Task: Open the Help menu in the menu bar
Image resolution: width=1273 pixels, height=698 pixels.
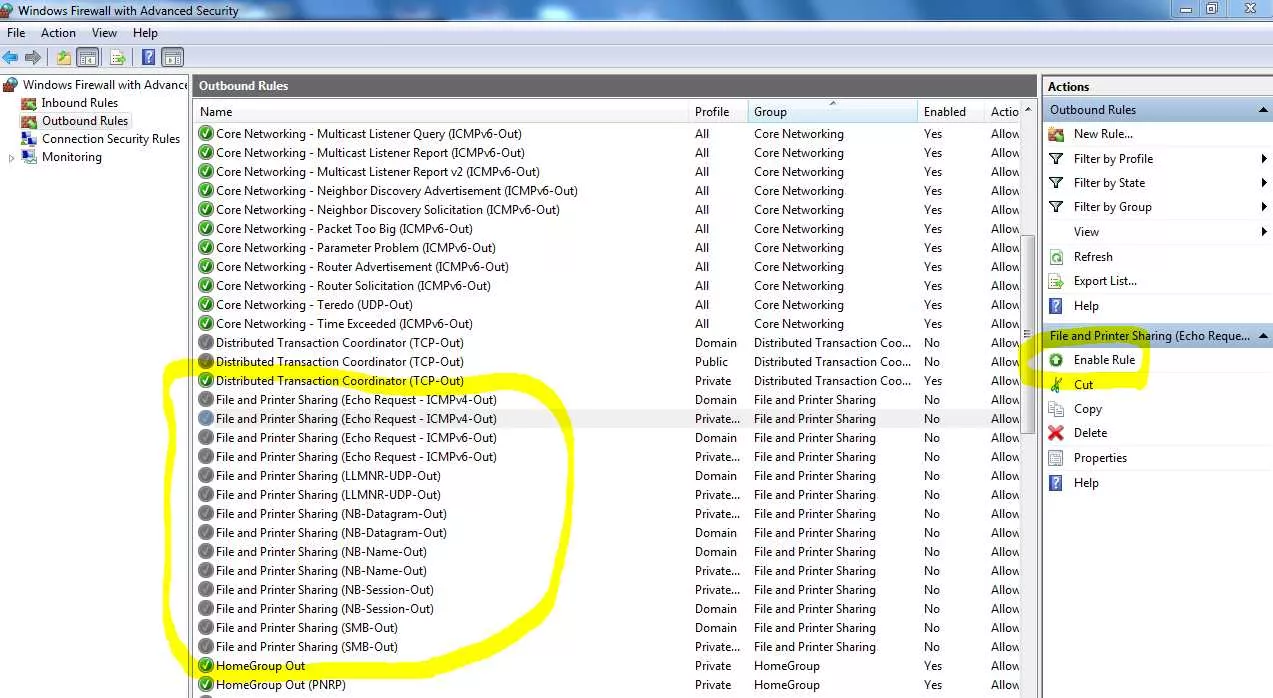Action: pos(145,33)
